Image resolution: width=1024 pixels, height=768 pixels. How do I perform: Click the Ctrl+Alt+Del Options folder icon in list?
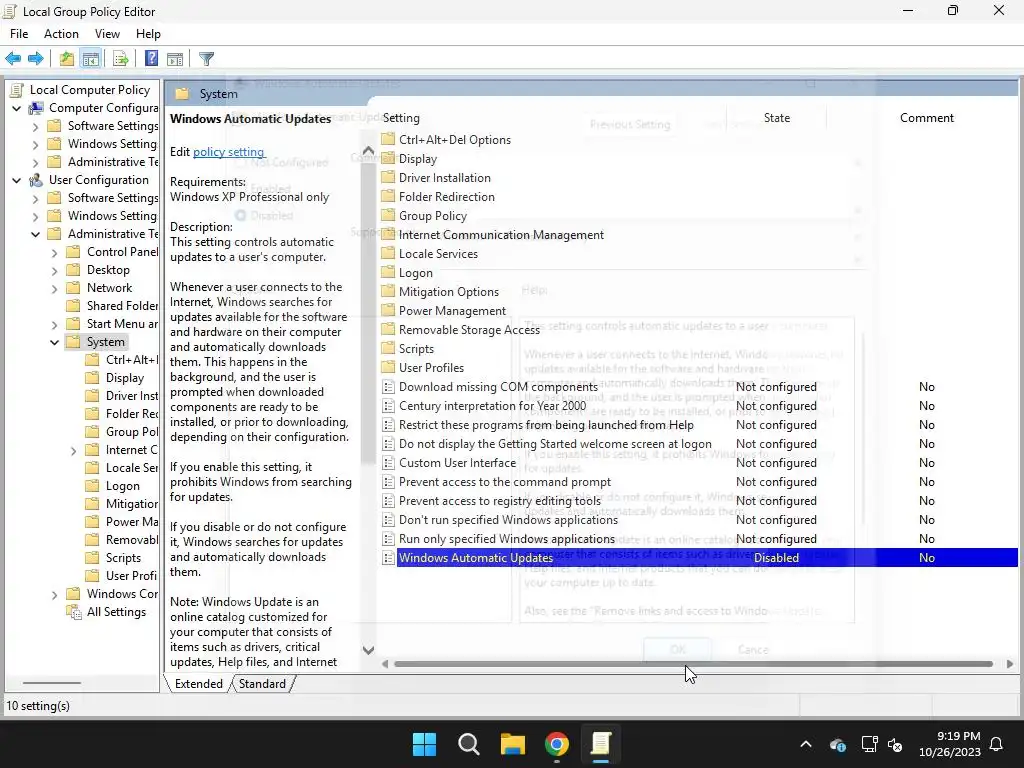[389, 139]
